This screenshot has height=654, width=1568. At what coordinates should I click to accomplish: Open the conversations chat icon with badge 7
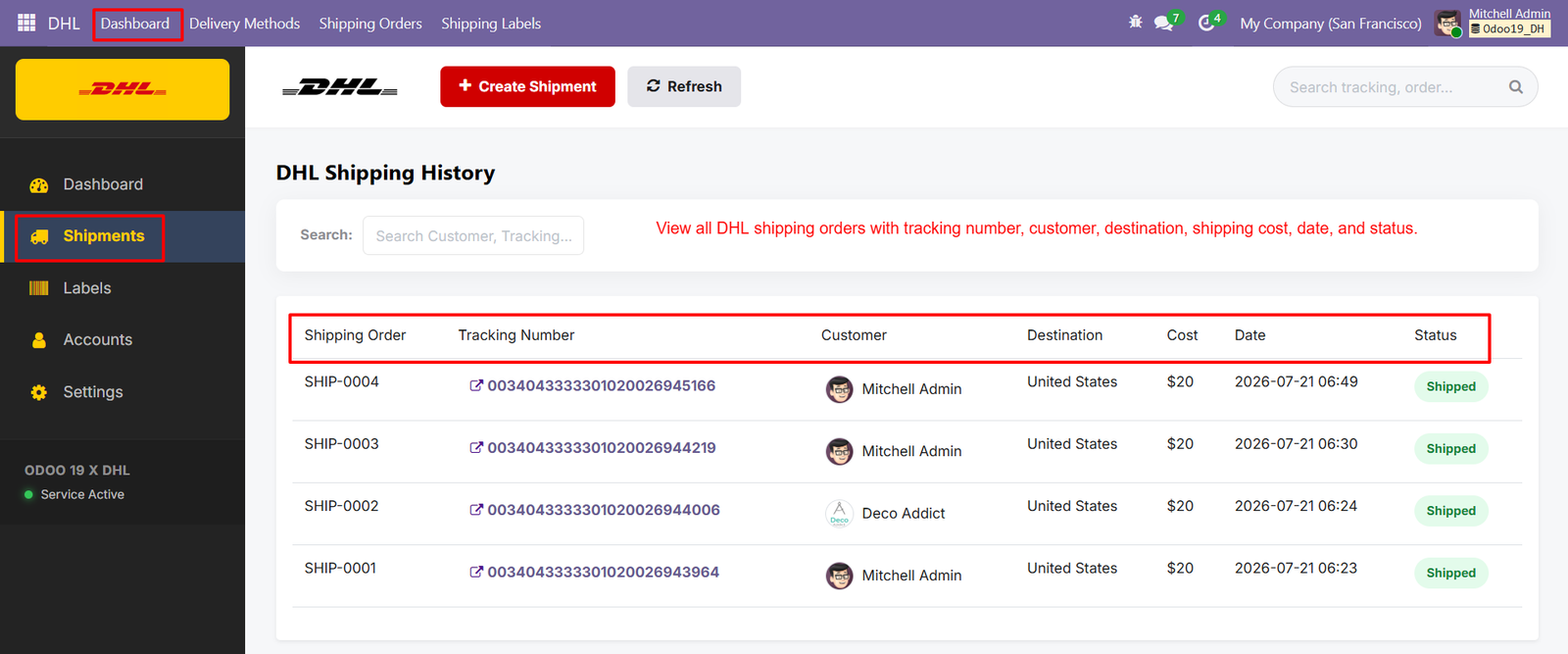click(1163, 23)
